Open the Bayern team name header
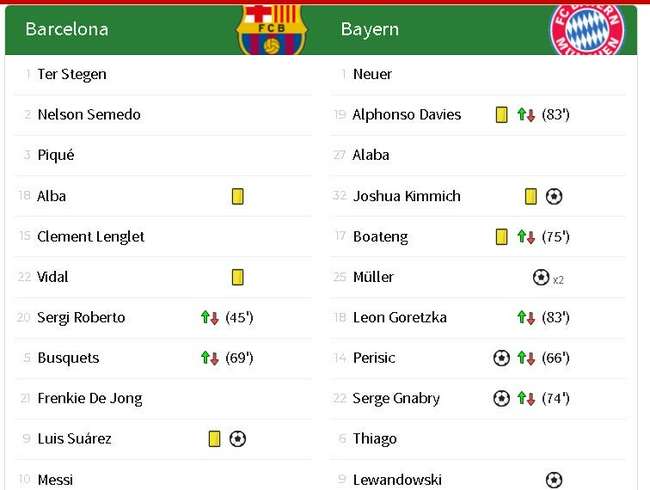Image resolution: width=650 pixels, height=490 pixels. pos(370,29)
